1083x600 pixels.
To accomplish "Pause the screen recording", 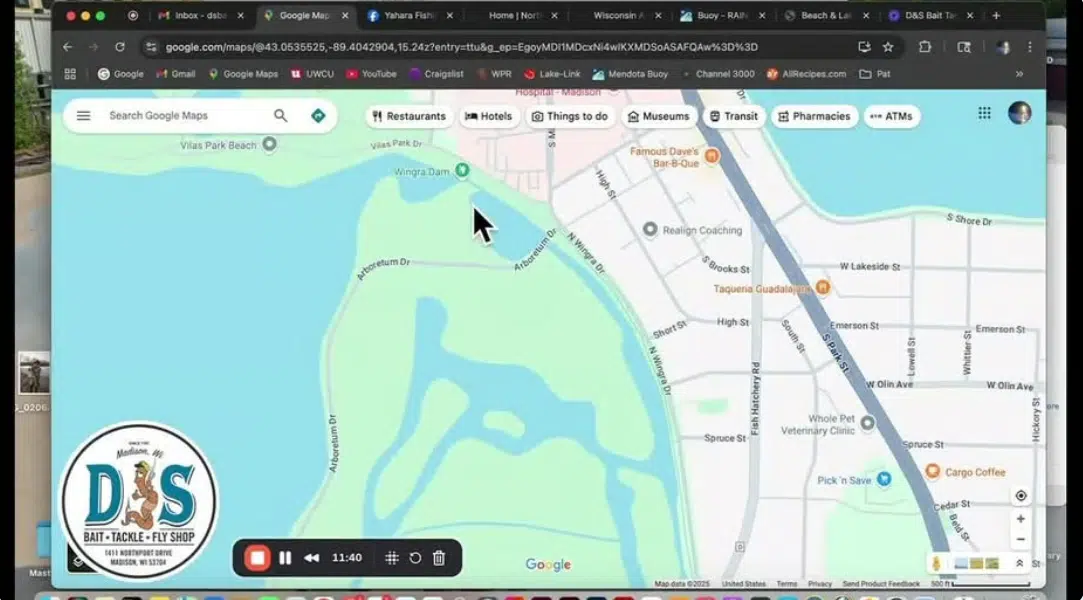I will 285,558.
